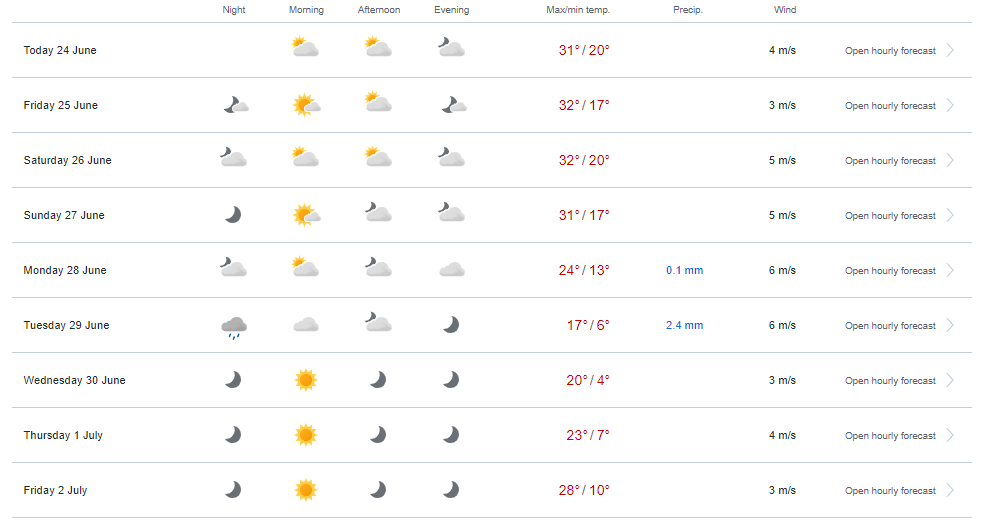The height and width of the screenshot is (525, 985).
Task: Click Wednesday 30 June morning sun icon
Action: coord(306,380)
